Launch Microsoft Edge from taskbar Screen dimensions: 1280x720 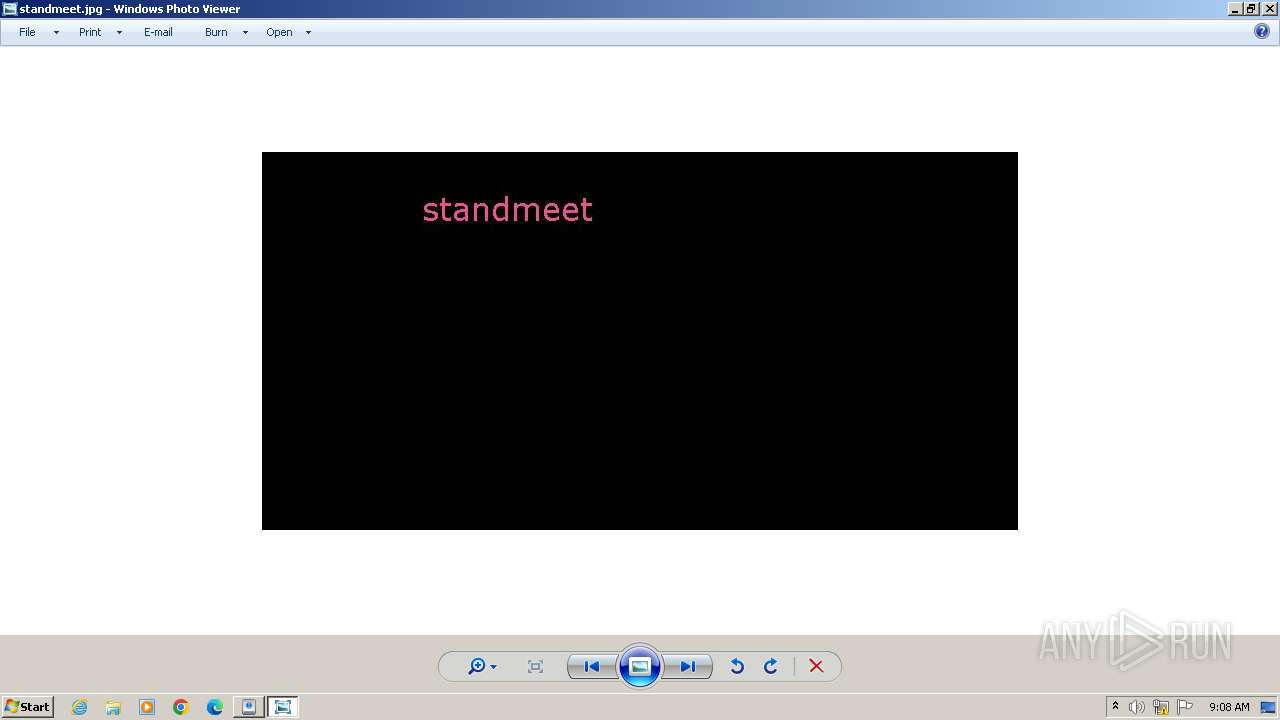pos(215,707)
